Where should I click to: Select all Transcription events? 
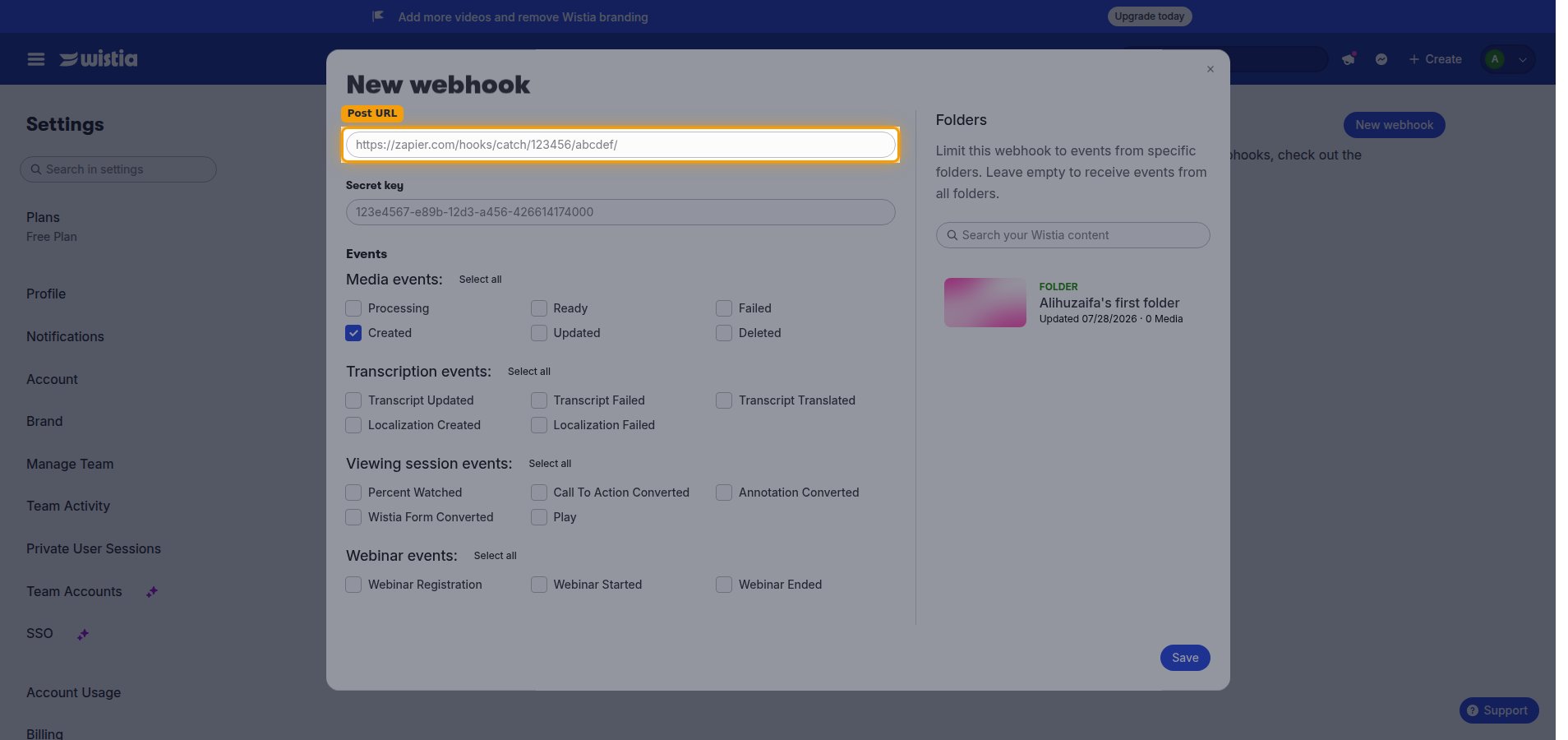[529, 372]
